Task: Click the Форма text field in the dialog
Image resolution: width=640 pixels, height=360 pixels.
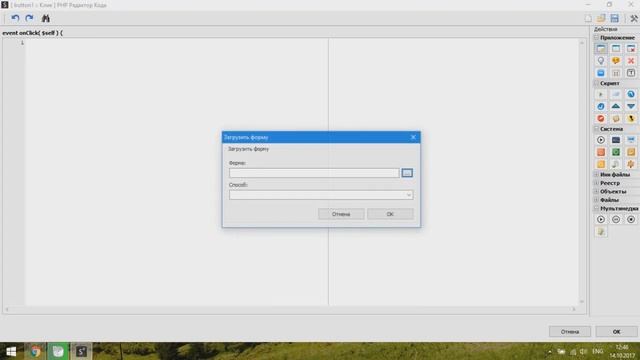Action: click(x=314, y=173)
